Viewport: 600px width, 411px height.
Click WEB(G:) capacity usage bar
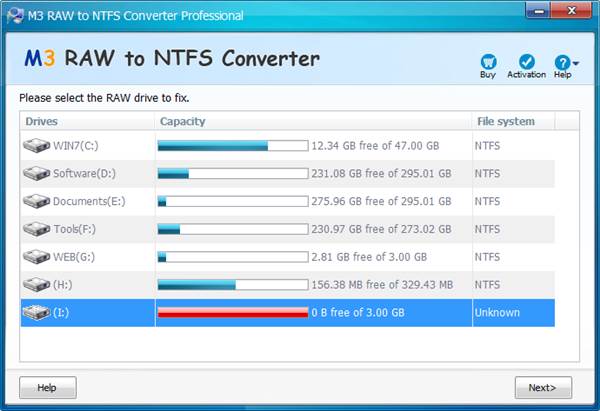point(233,257)
